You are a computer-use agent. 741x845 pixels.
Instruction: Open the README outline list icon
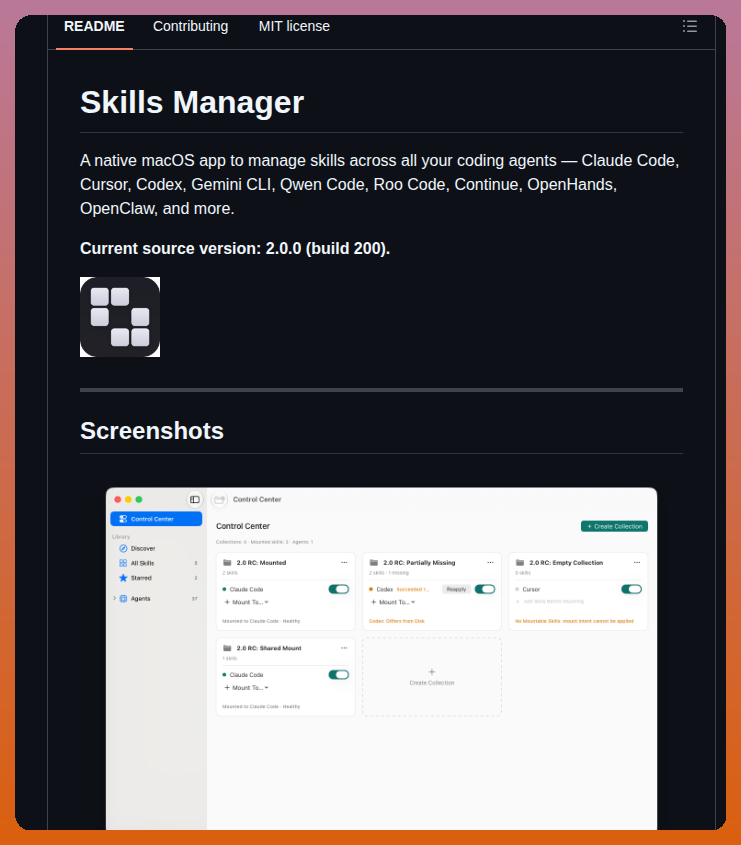click(x=690, y=26)
